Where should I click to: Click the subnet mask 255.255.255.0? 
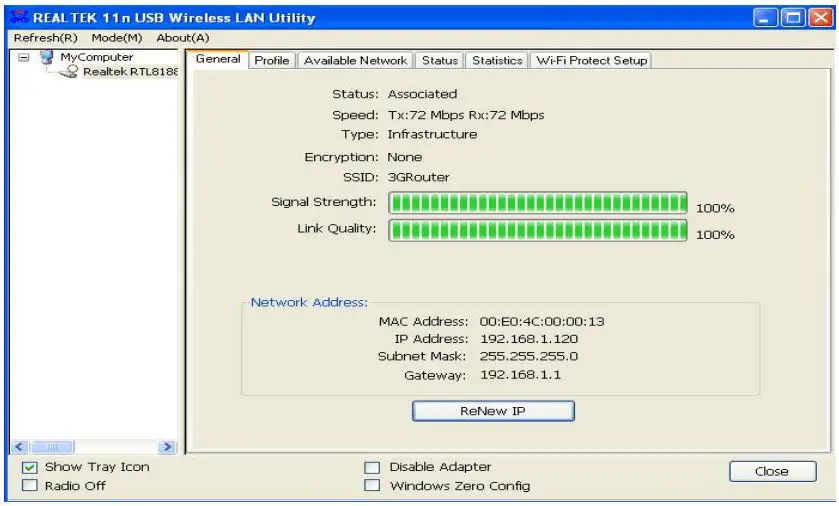(529, 356)
